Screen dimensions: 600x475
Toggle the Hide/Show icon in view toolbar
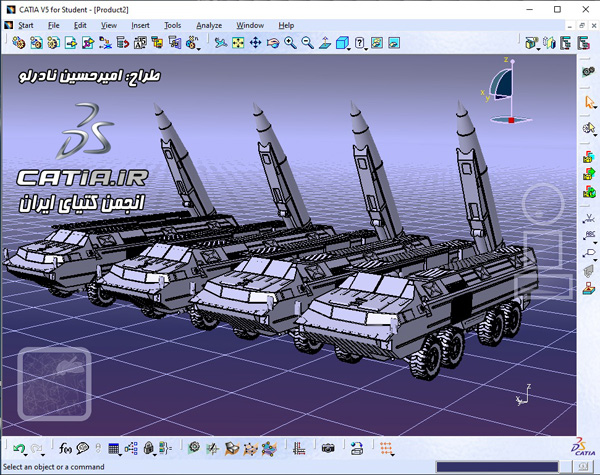377,42
